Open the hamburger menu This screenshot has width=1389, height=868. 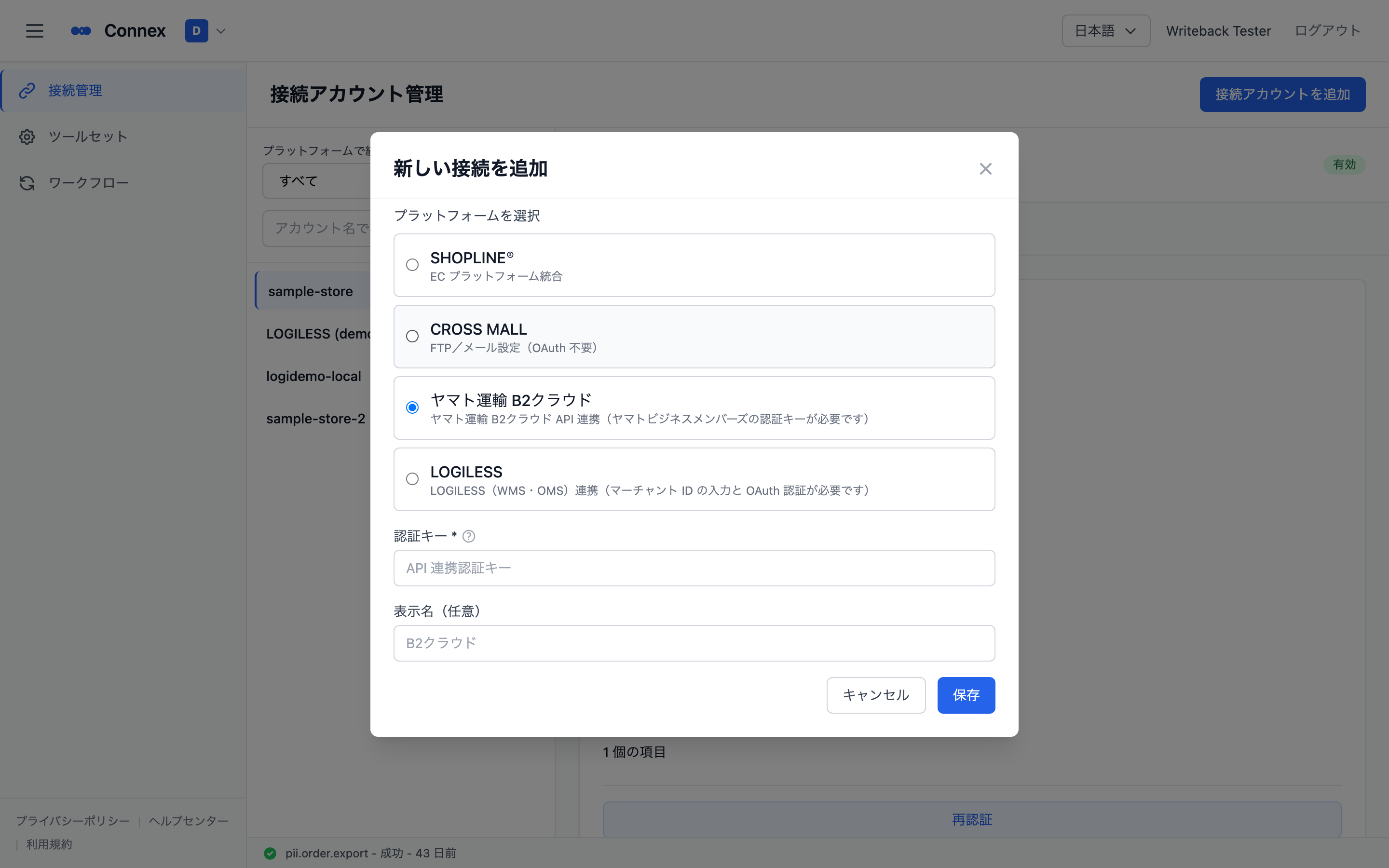(34, 31)
